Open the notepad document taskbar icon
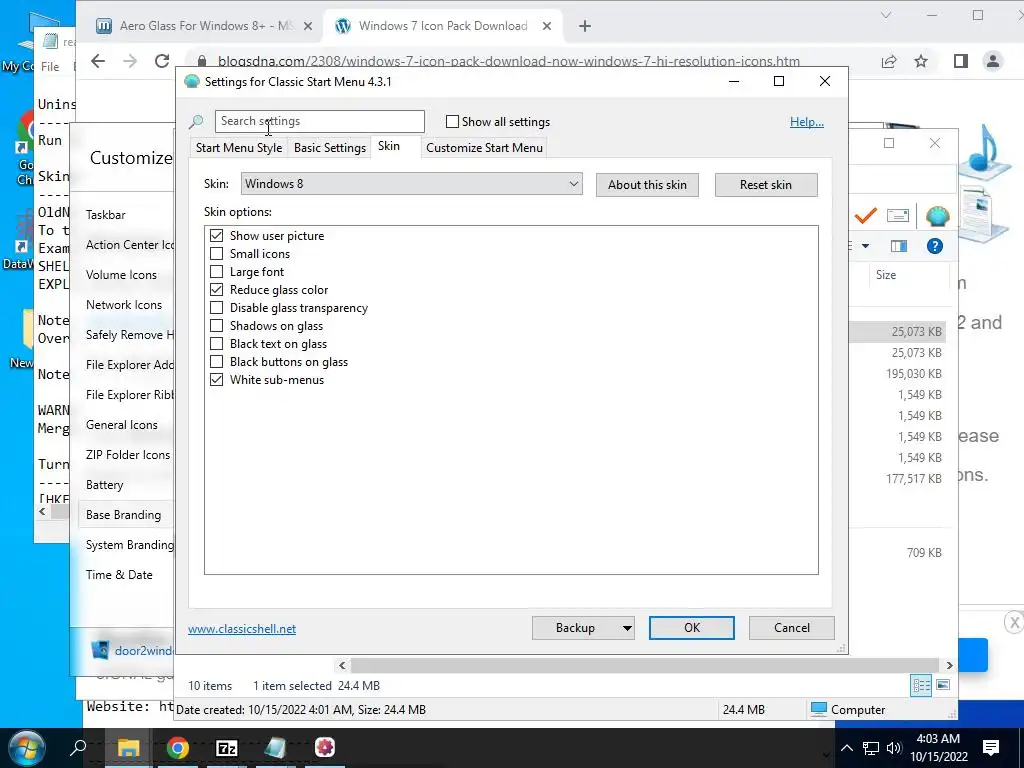The height and width of the screenshot is (768, 1024). tap(275, 747)
